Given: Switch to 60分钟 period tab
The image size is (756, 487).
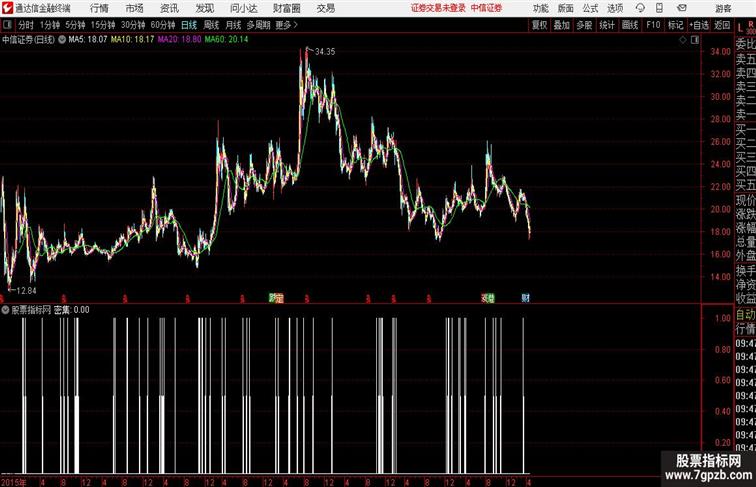Looking at the screenshot, I should [x=163, y=25].
